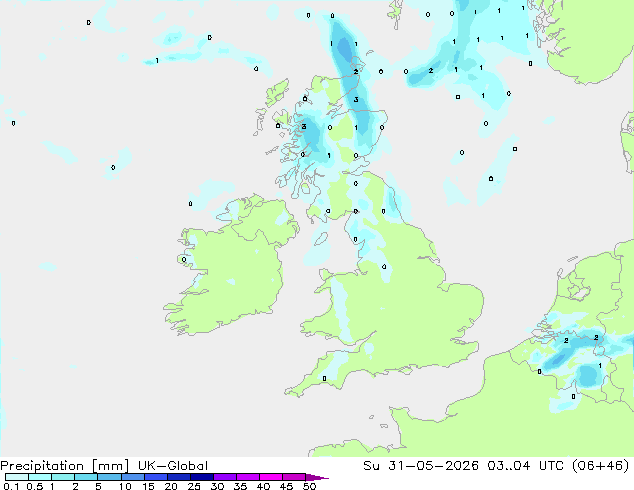This screenshot has width=634, height=490.
Task: Select the 30–35 mm legend color swatch
Action: tap(224, 477)
